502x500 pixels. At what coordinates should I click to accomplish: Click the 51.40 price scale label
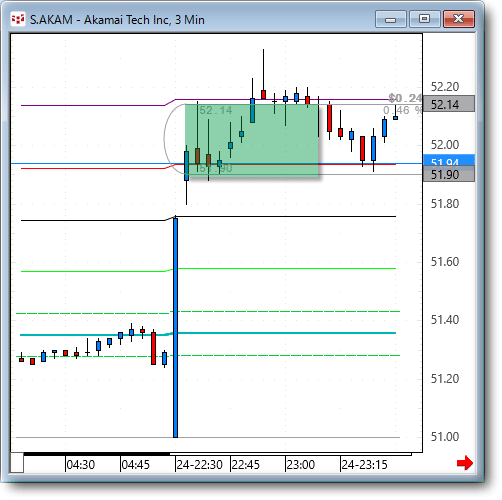click(x=445, y=320)
